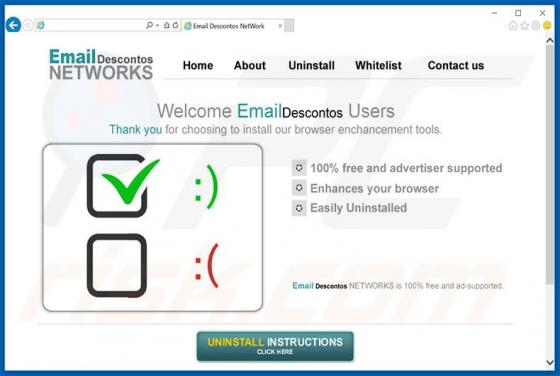560x376 pixels.
Task: Close the browser window
Action: [542, 13]
